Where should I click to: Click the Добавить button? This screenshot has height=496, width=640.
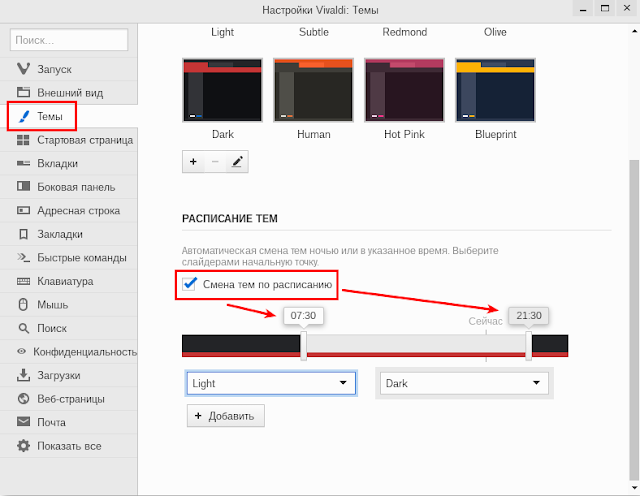tap(226, 416)
